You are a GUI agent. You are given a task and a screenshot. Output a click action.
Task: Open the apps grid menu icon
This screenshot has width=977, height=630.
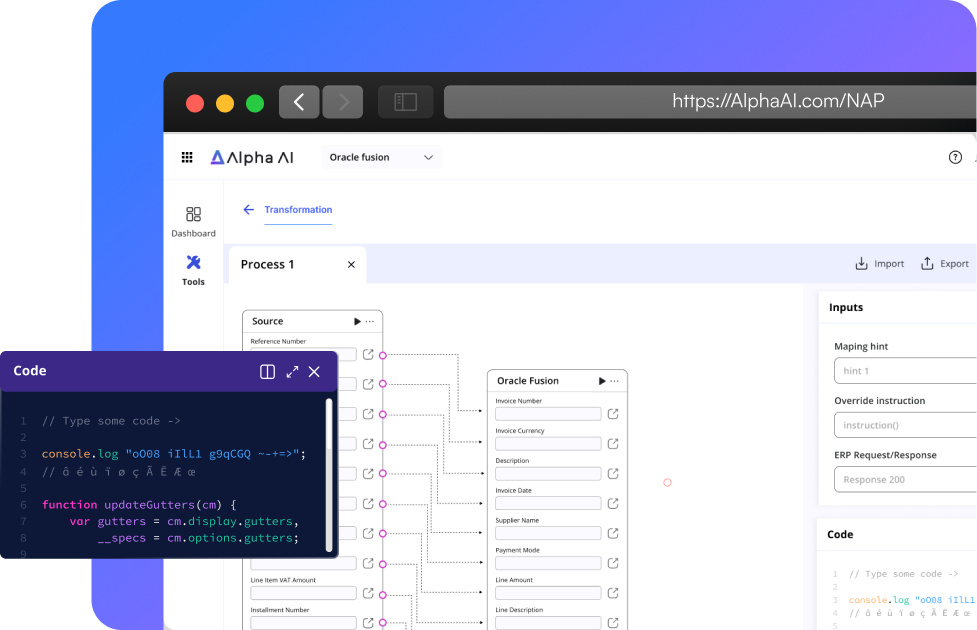pos(187,157)
